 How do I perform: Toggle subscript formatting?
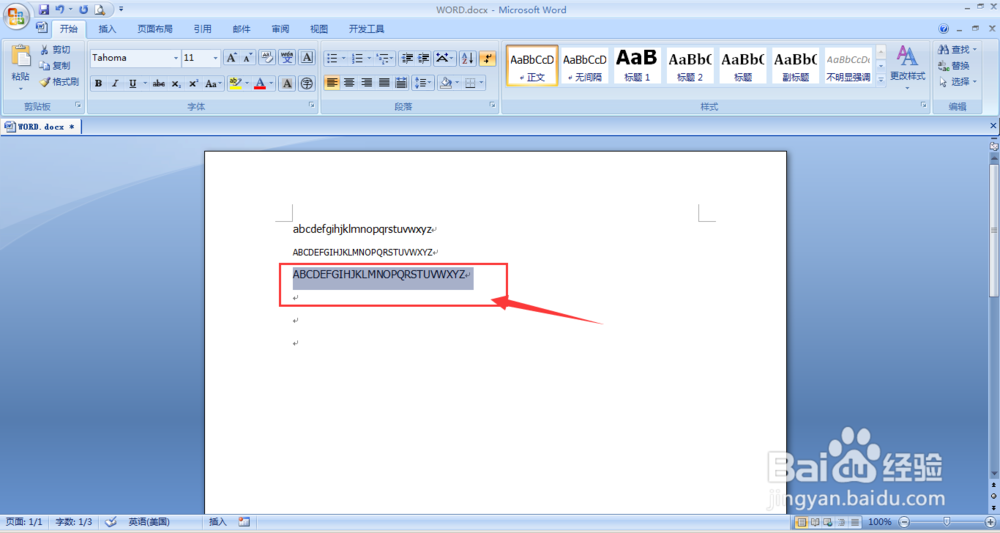[176, 84]
